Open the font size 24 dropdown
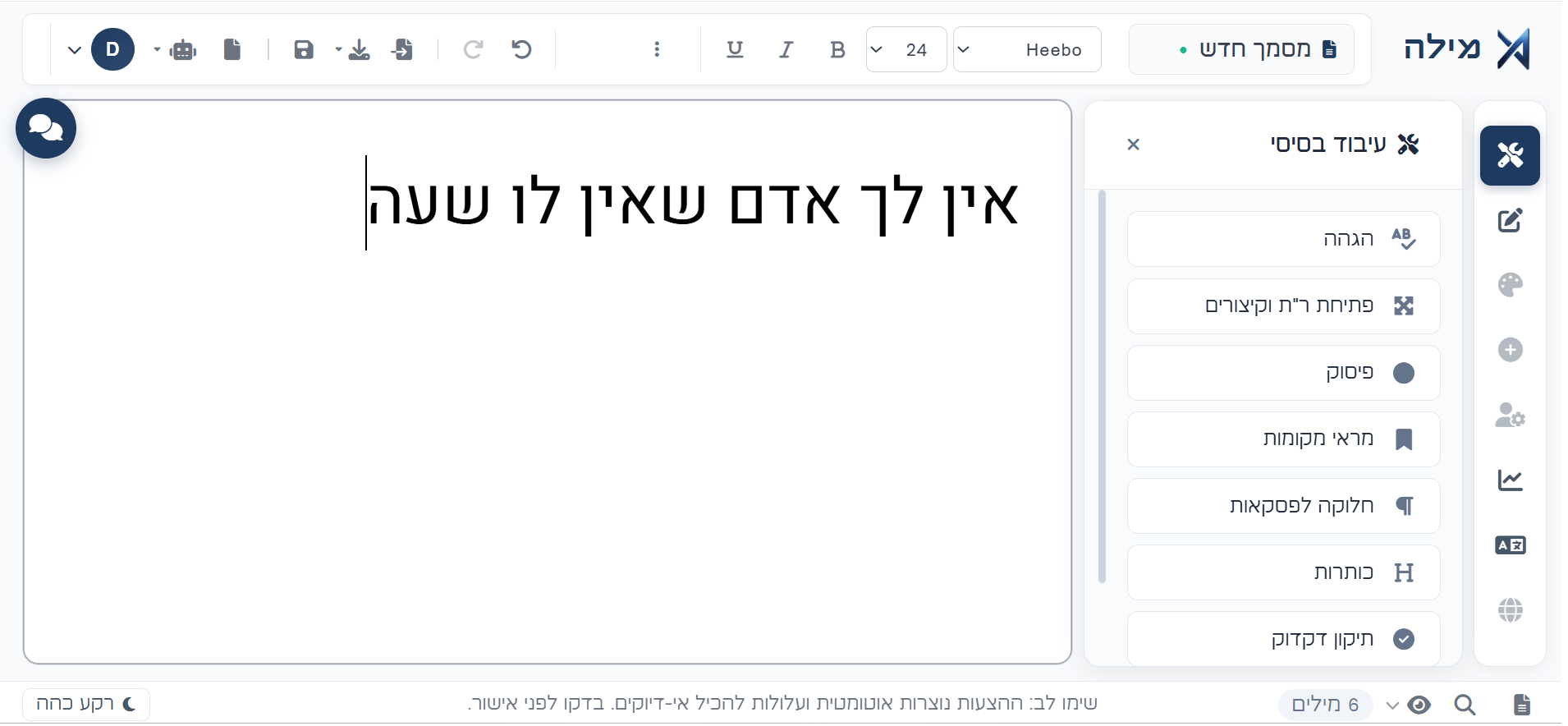1568x726 pixels. [906, 49]
